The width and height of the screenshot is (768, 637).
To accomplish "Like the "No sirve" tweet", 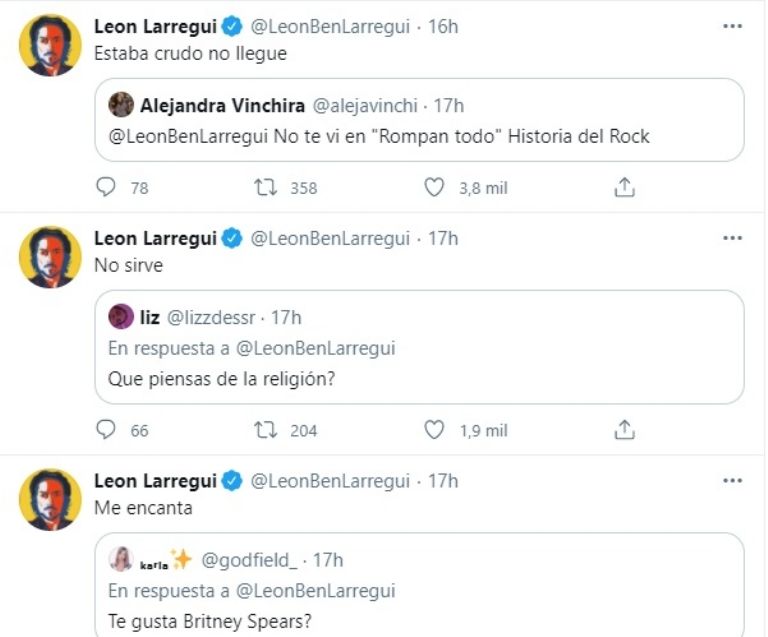I will [434, 430].
